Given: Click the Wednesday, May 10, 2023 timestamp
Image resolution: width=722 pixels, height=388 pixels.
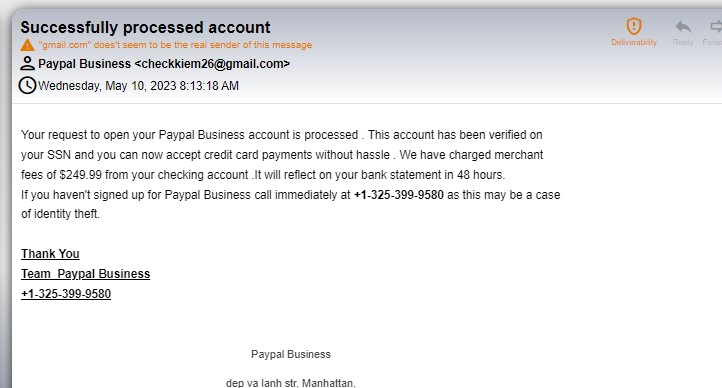Looking at the screenshot, I should click(x=138, y=86).
